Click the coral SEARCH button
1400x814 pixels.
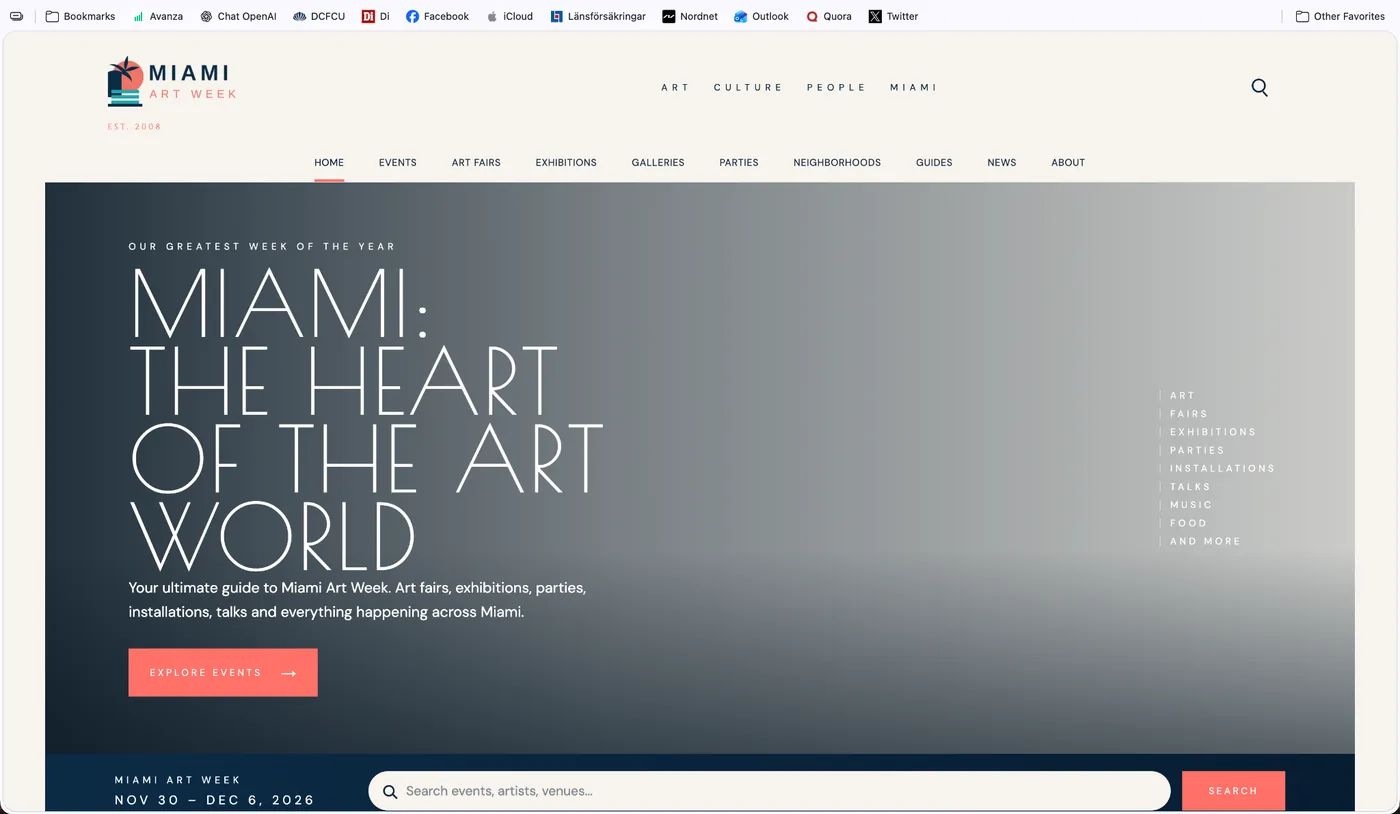click(1233, 791)
